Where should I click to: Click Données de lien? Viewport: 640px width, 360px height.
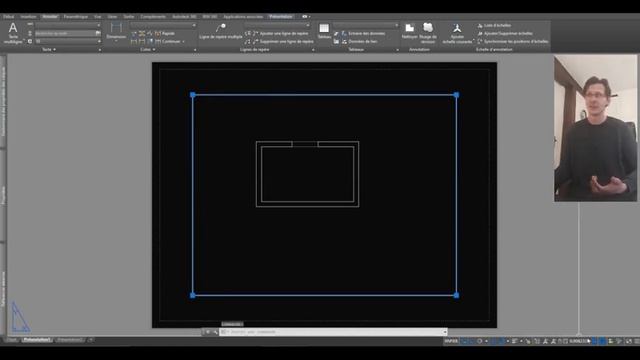[359, 41]
